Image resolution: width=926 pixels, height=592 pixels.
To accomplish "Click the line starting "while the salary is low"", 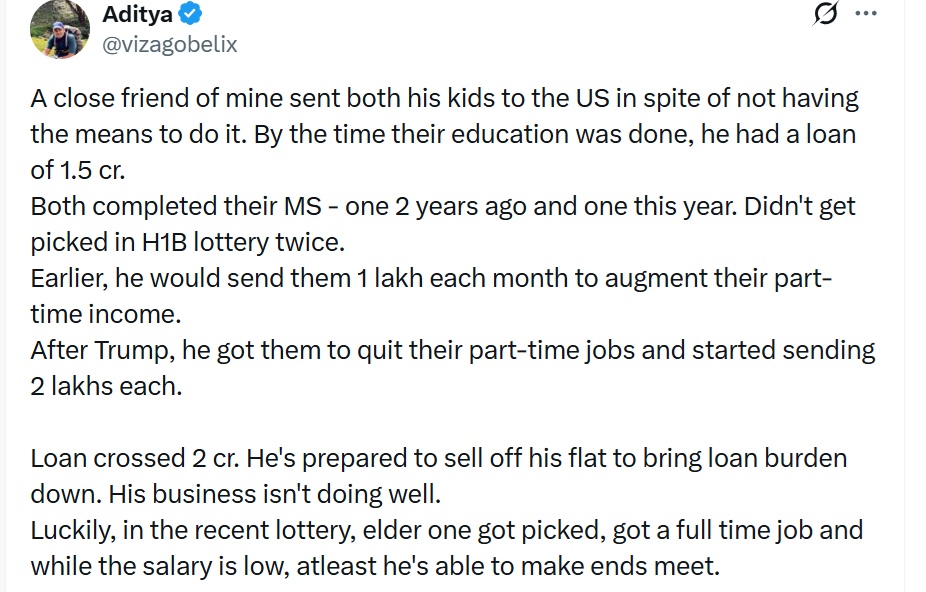I will (x=375, y=567).
